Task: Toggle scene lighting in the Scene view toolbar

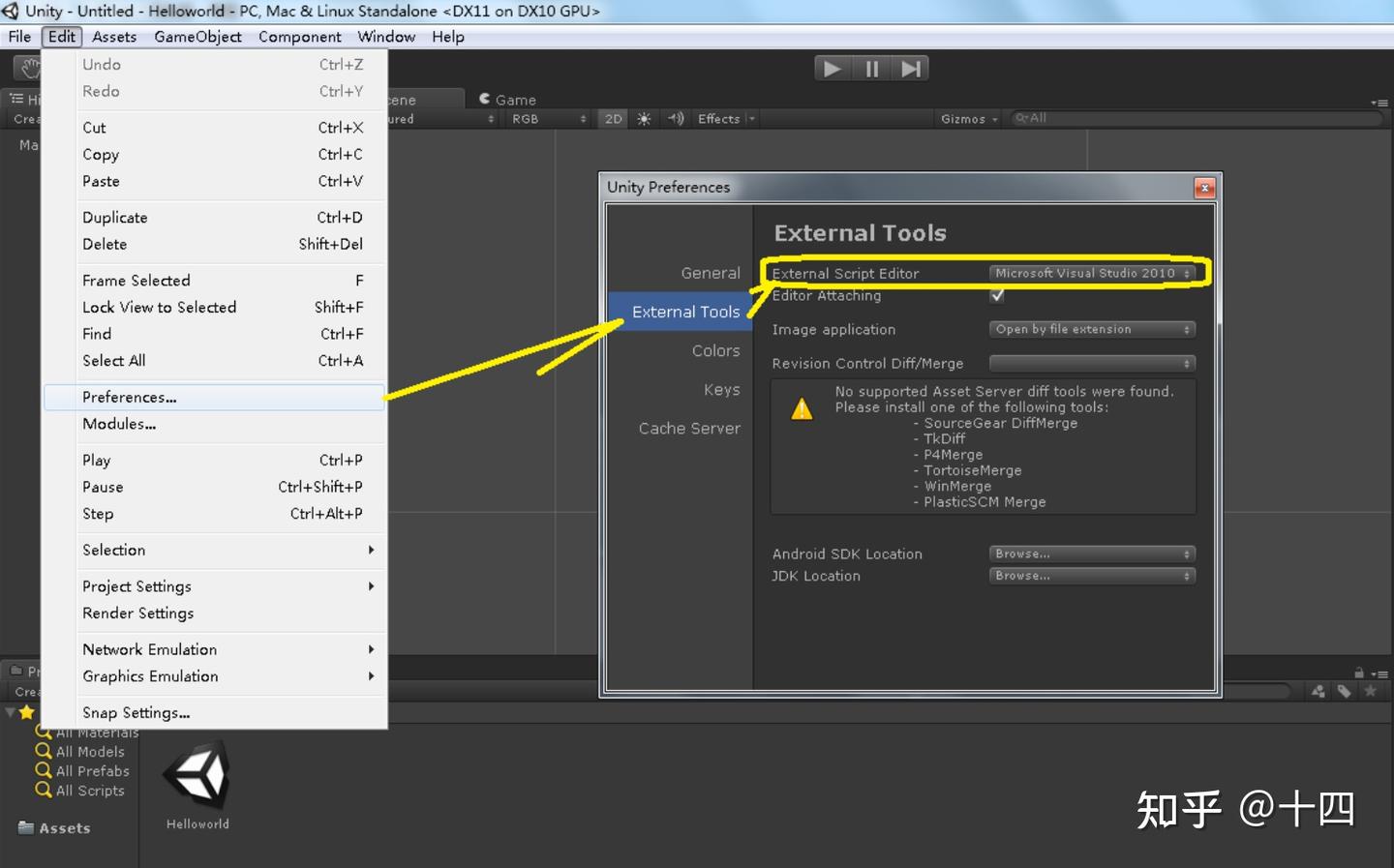Action: [644, 118]
